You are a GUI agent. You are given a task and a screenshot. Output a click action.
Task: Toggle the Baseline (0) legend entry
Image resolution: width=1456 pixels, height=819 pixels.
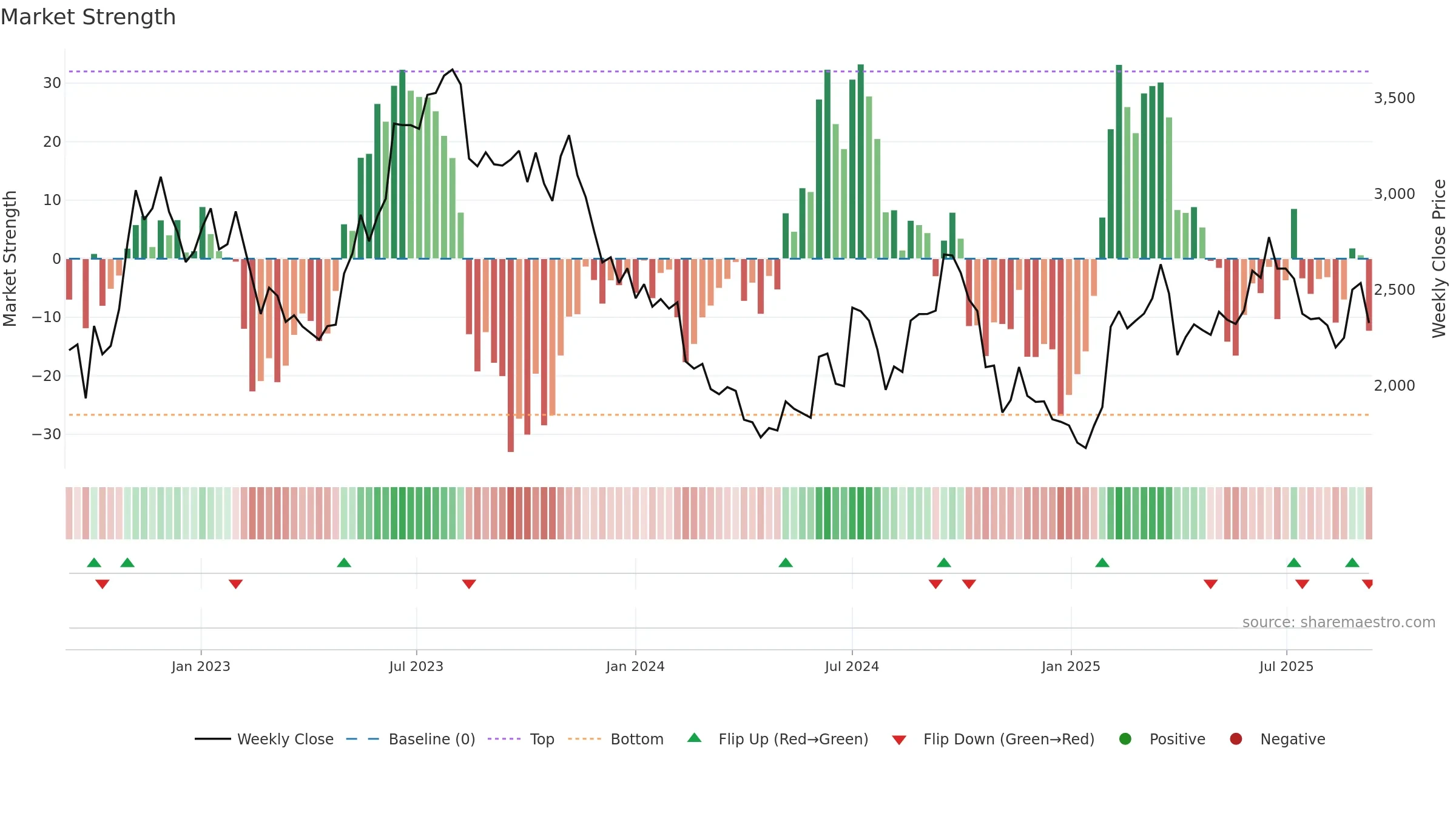(411, 739)
